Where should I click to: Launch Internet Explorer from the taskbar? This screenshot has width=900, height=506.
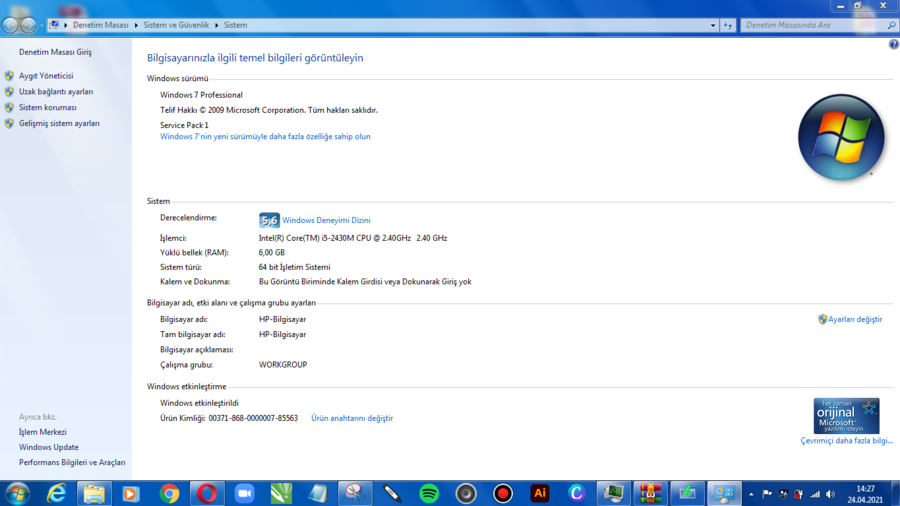tap(56, 493)
